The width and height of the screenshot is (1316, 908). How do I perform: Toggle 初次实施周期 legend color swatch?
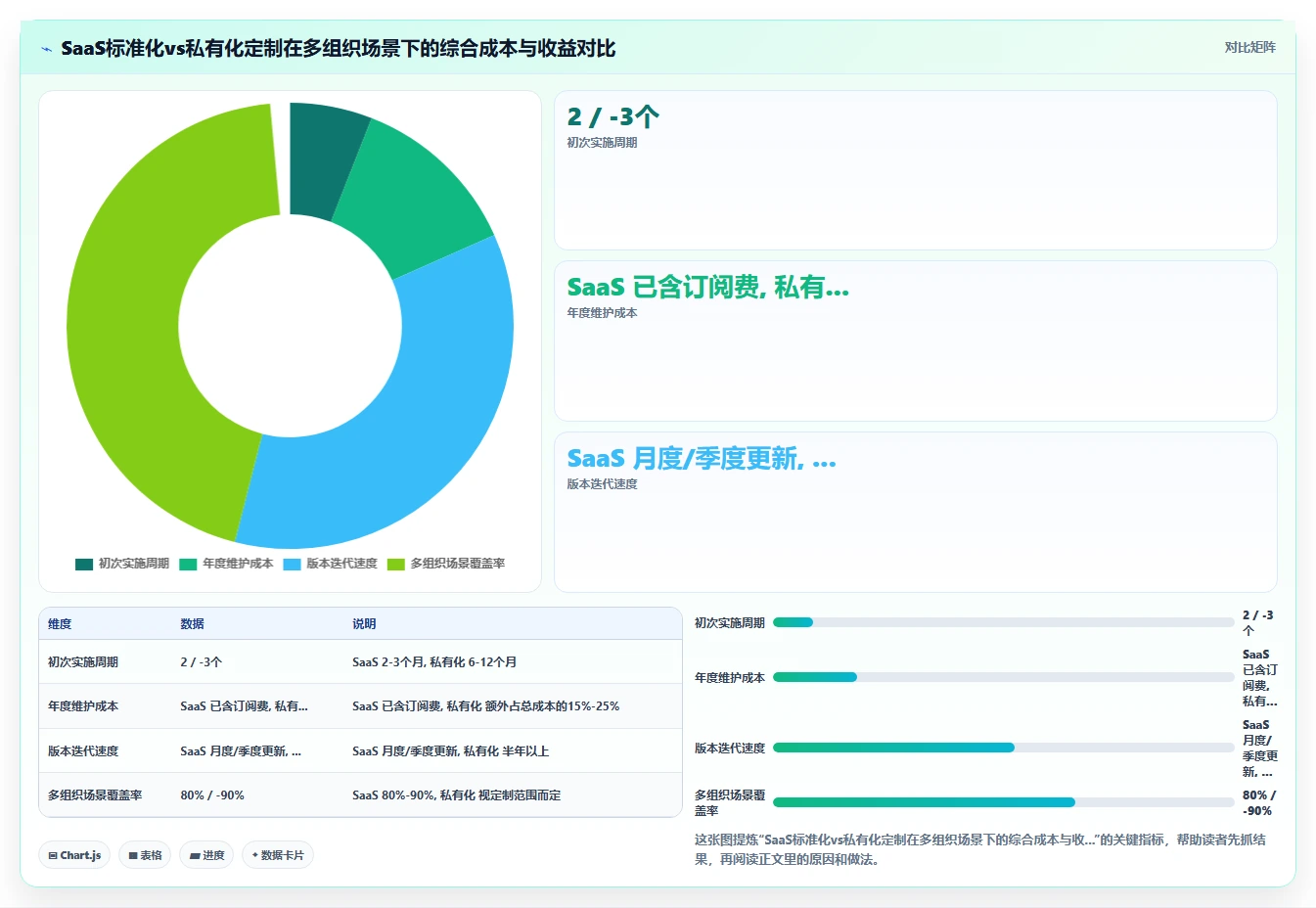click(x=84, y=564)
